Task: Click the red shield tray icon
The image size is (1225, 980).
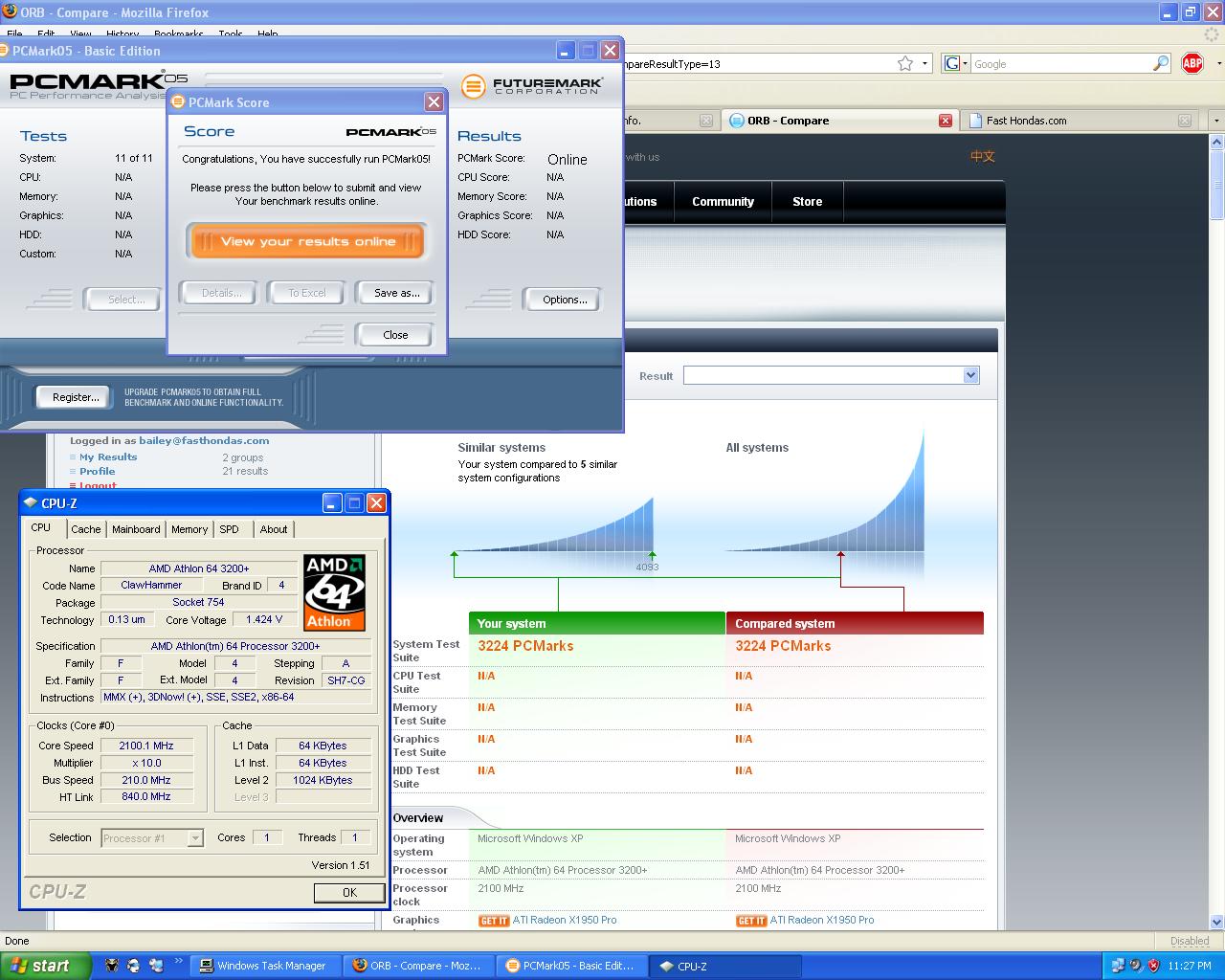Action: click(1153, 966)
